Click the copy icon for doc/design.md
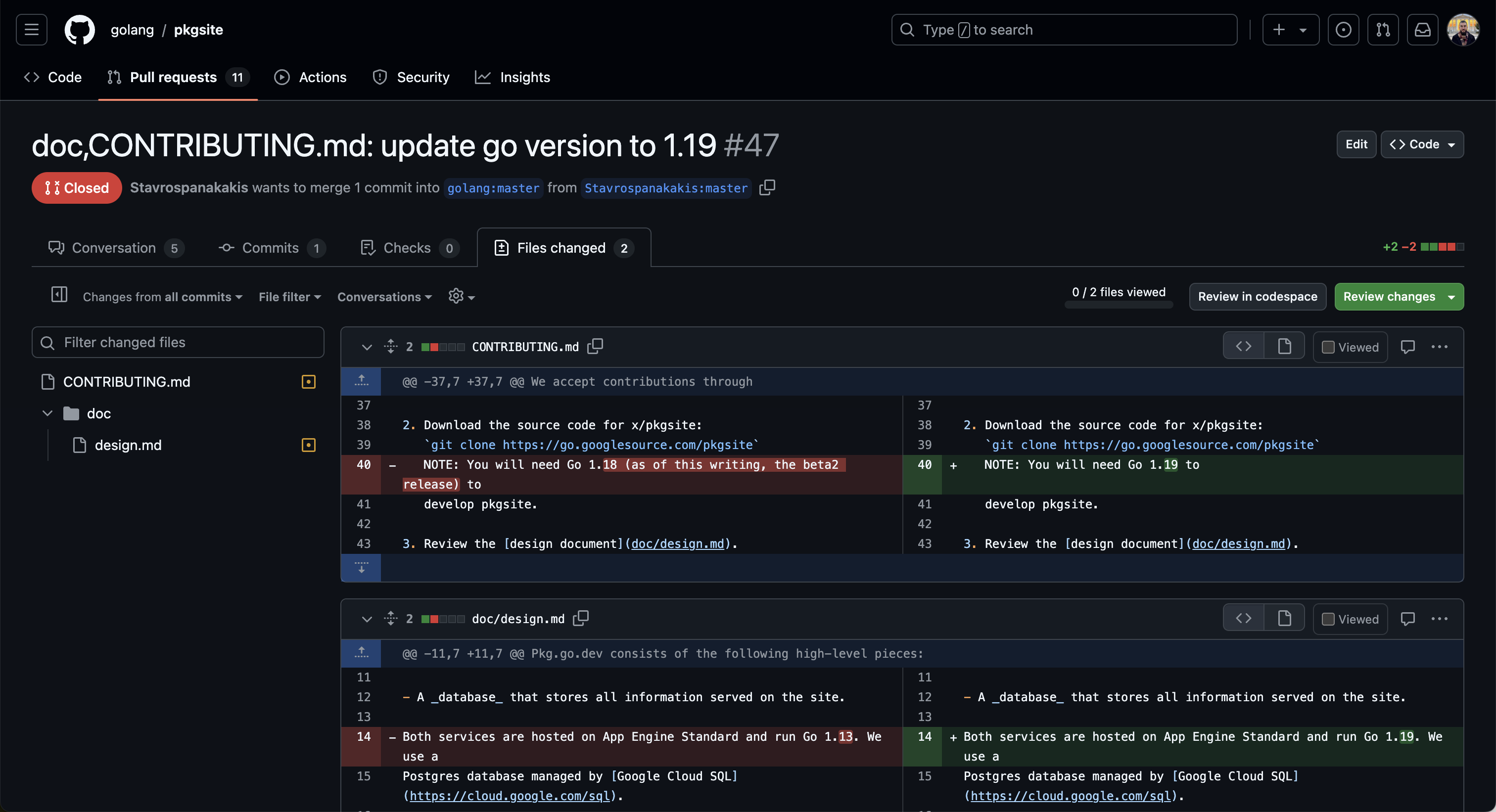 pyautogui.click(x=581, y=618)
